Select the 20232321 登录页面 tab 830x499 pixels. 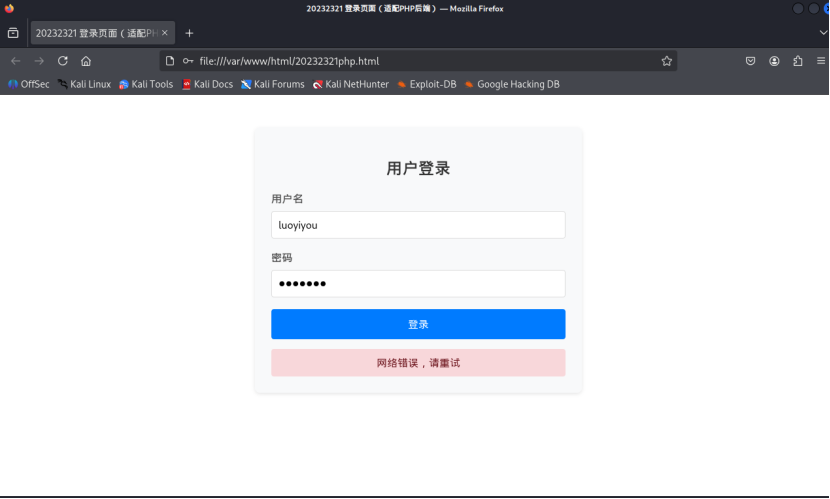[103, 33]
